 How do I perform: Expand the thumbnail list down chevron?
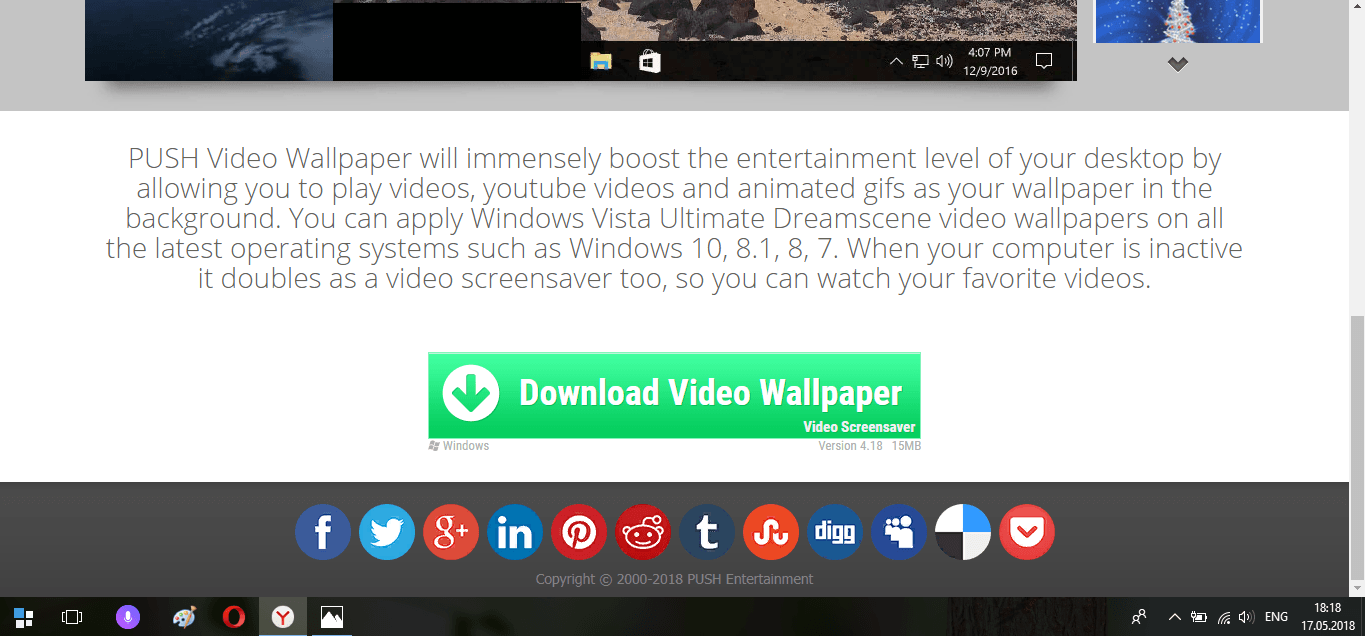click(1178, 64)
